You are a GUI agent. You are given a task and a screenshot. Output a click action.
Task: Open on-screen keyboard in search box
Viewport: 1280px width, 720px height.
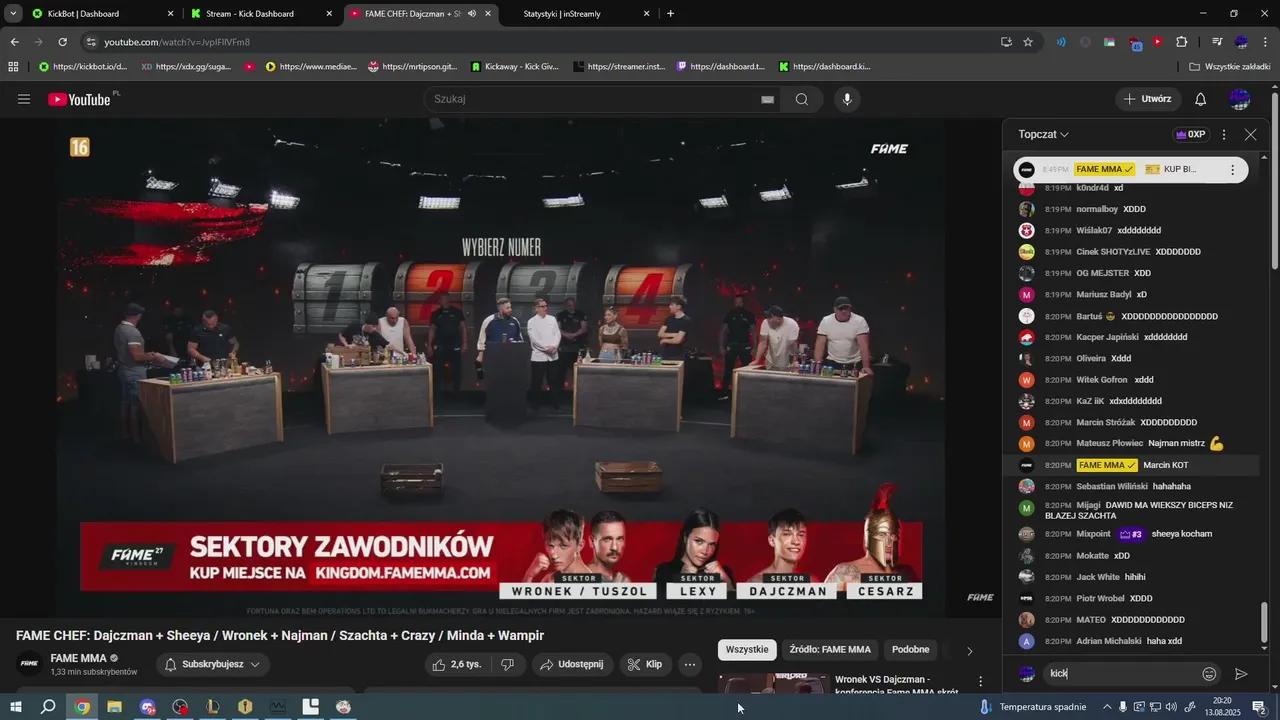[767, 99]
